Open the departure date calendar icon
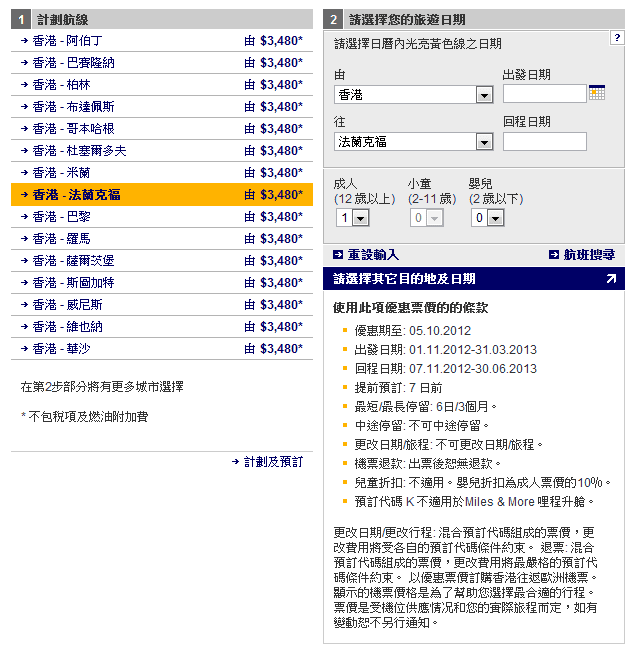The height and width of the screenshot is (656, 634). (597, 93)
